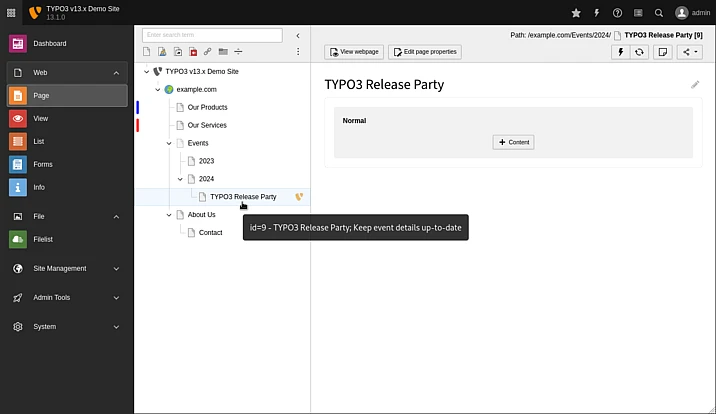
Task: Click the pencil icon to edit page title
Action: point(695,85)
